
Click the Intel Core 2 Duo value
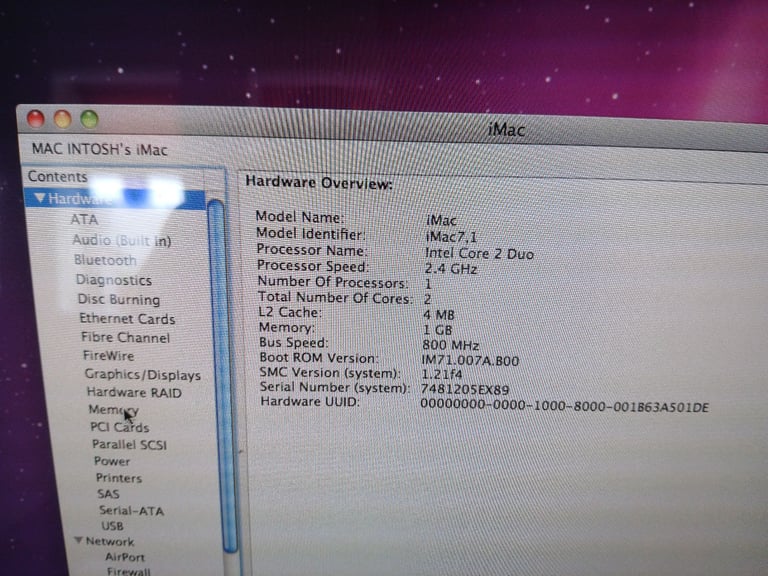coord(479,254)
